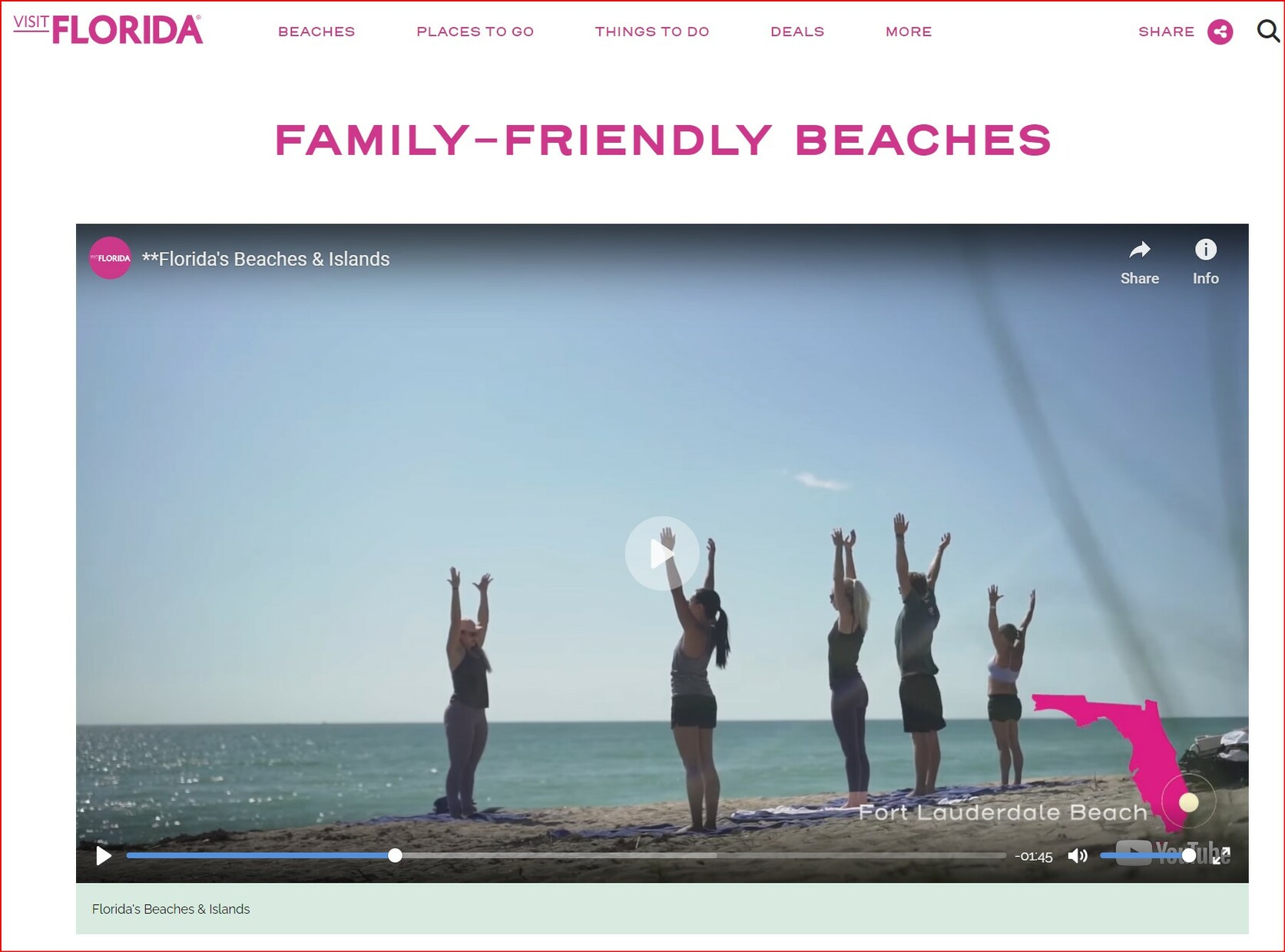The image size is (1285, 952).
Task: Click the video Share arrow icon
Action: [x=1139, y=250]
